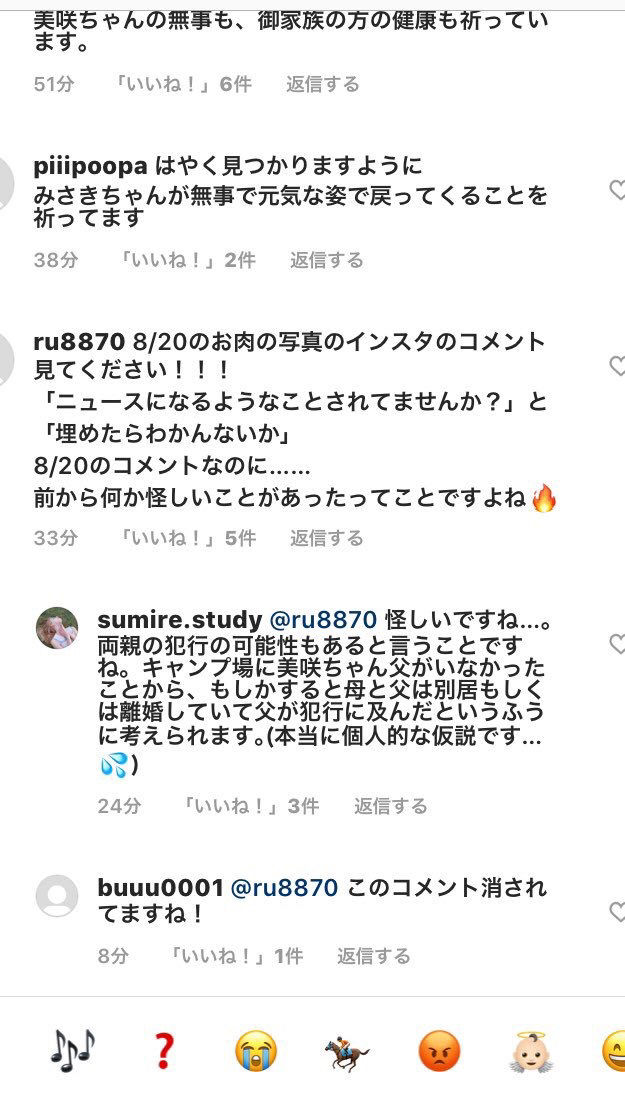625x1112 pixels.
Task: Reply to sumire.study's comment
Action: (x=390, y=806)
